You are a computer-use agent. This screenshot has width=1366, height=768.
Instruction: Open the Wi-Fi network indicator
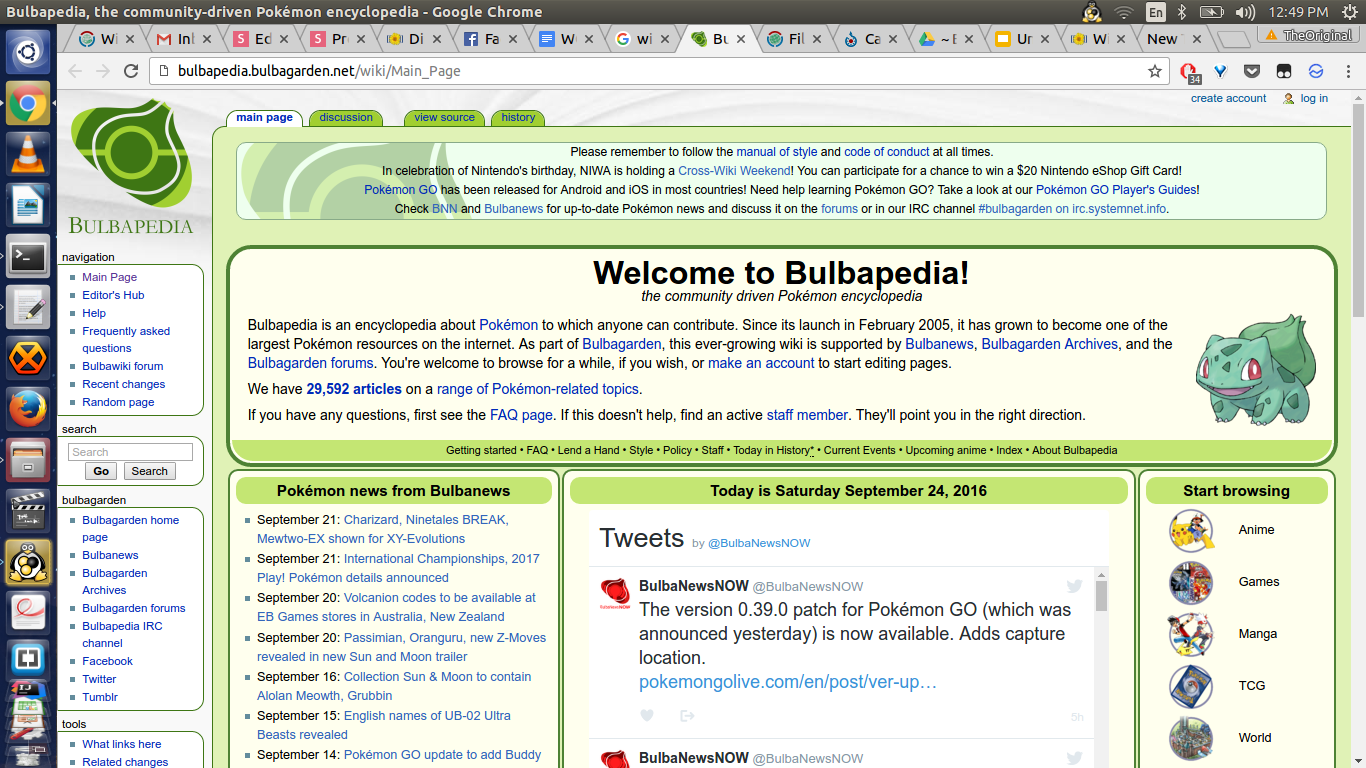(1123, 12)
